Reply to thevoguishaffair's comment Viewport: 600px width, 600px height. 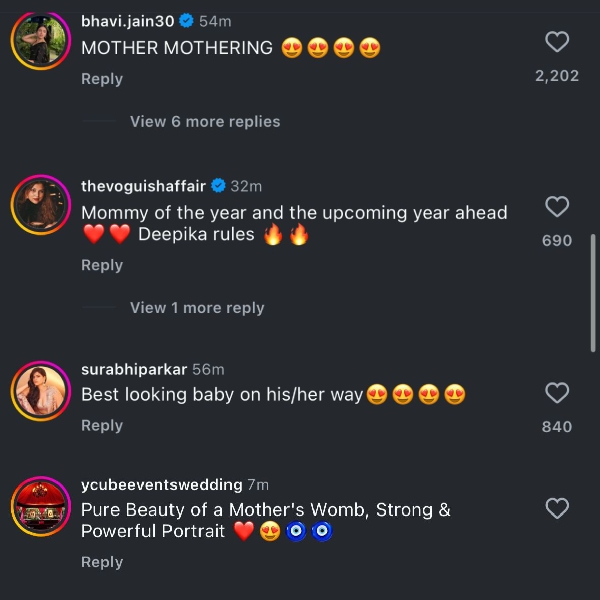click(101, 265)
